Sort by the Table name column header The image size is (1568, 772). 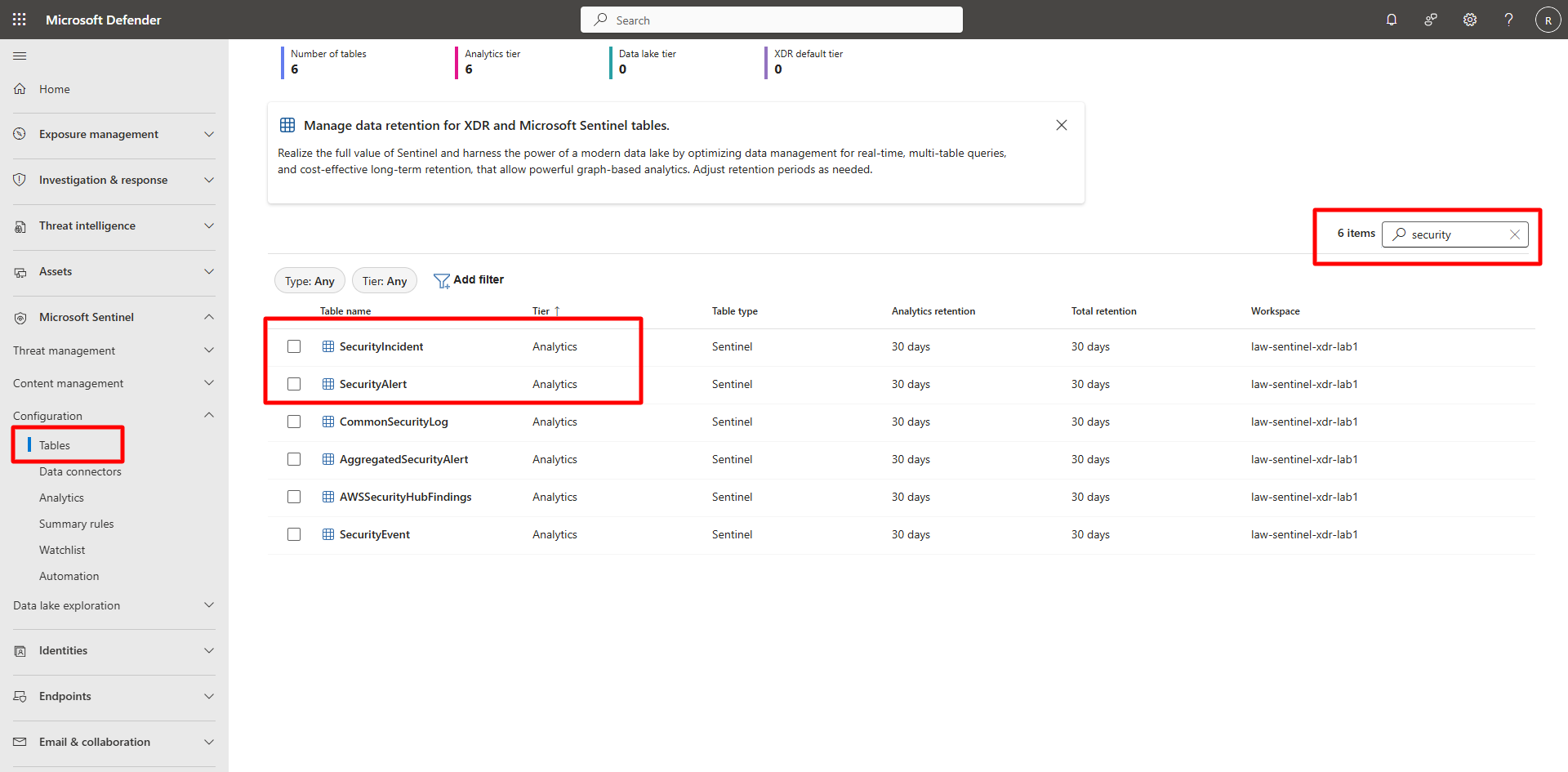[345, 311]
